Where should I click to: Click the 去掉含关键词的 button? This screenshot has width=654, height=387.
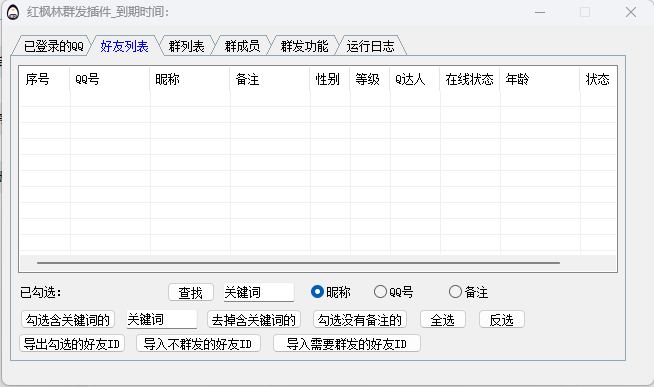pos(254,320)
